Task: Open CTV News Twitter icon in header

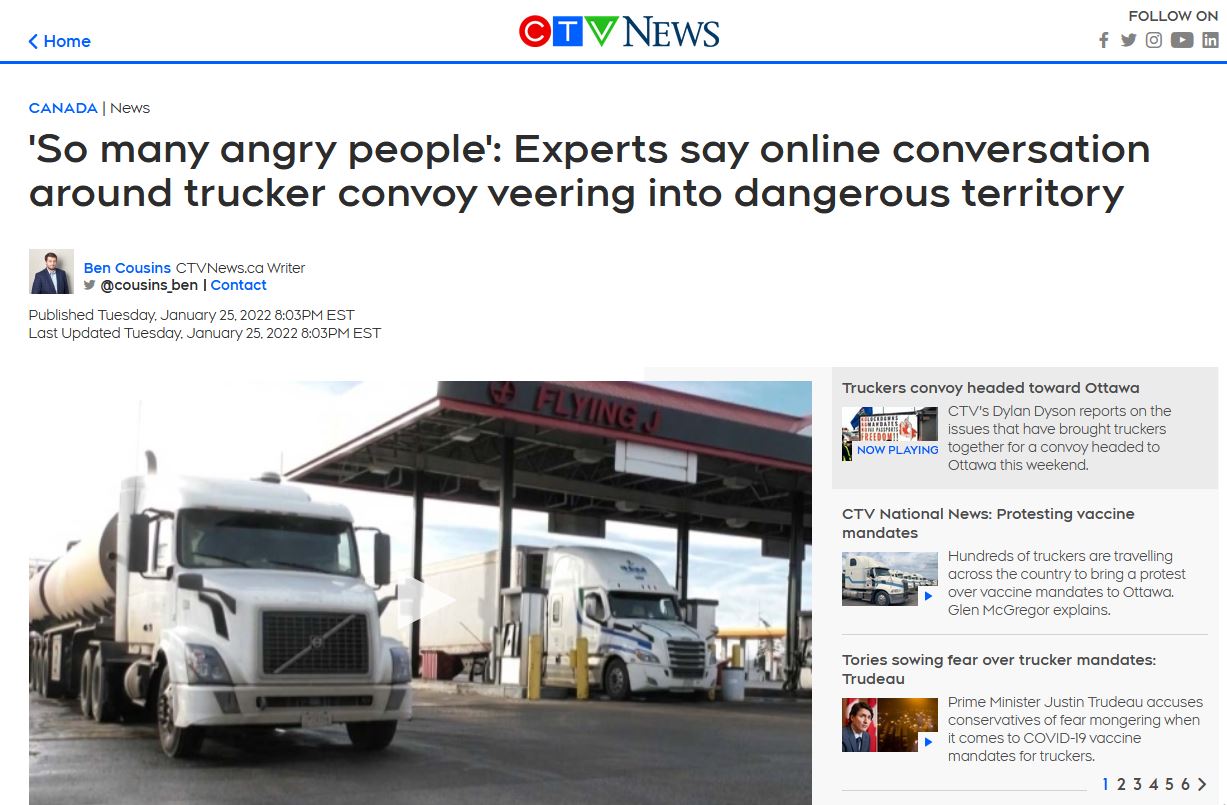Action: (1128, 41)
